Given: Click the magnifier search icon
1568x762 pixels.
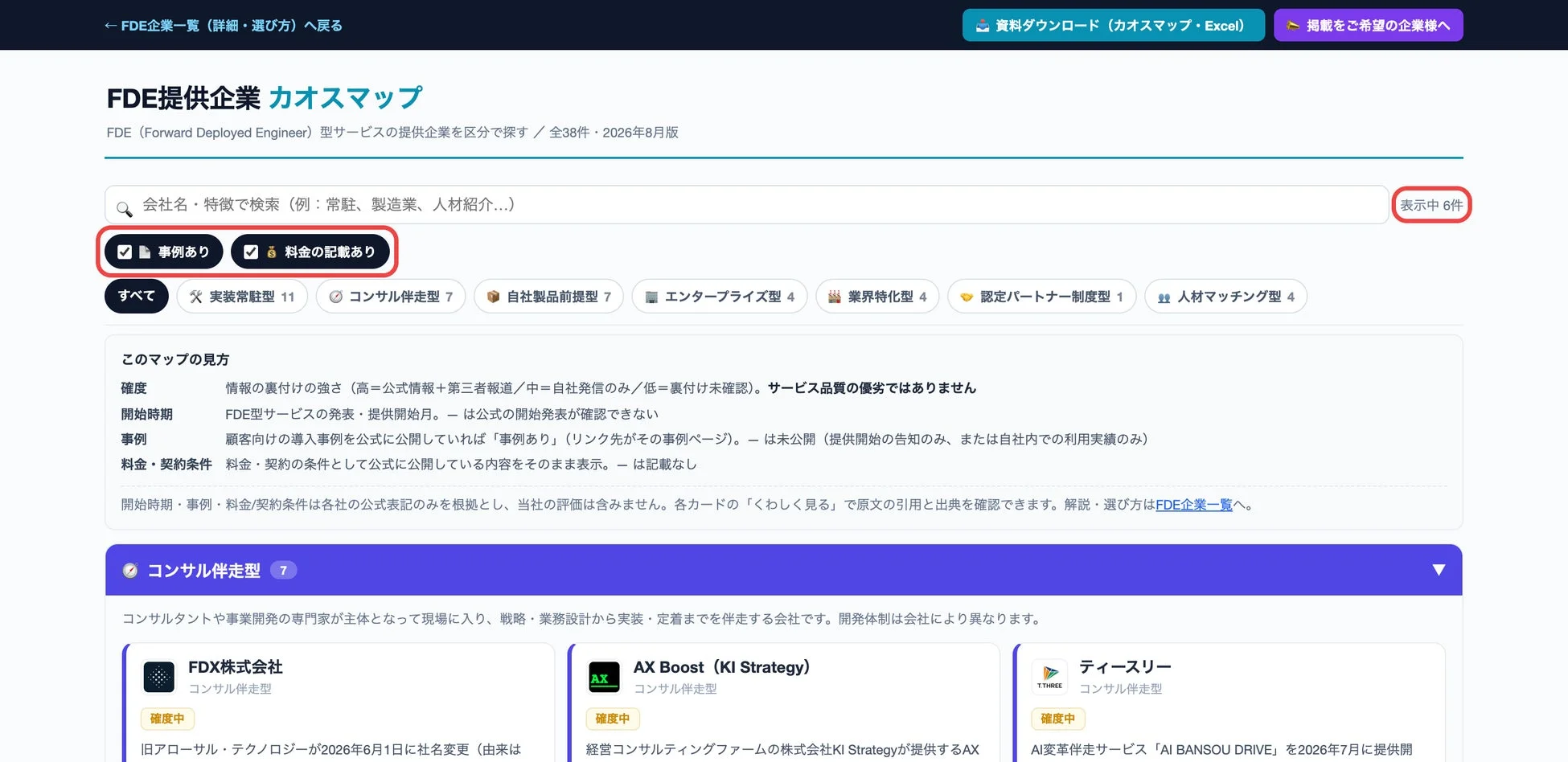Looking at the screenshot, I should tap(124, 209).
